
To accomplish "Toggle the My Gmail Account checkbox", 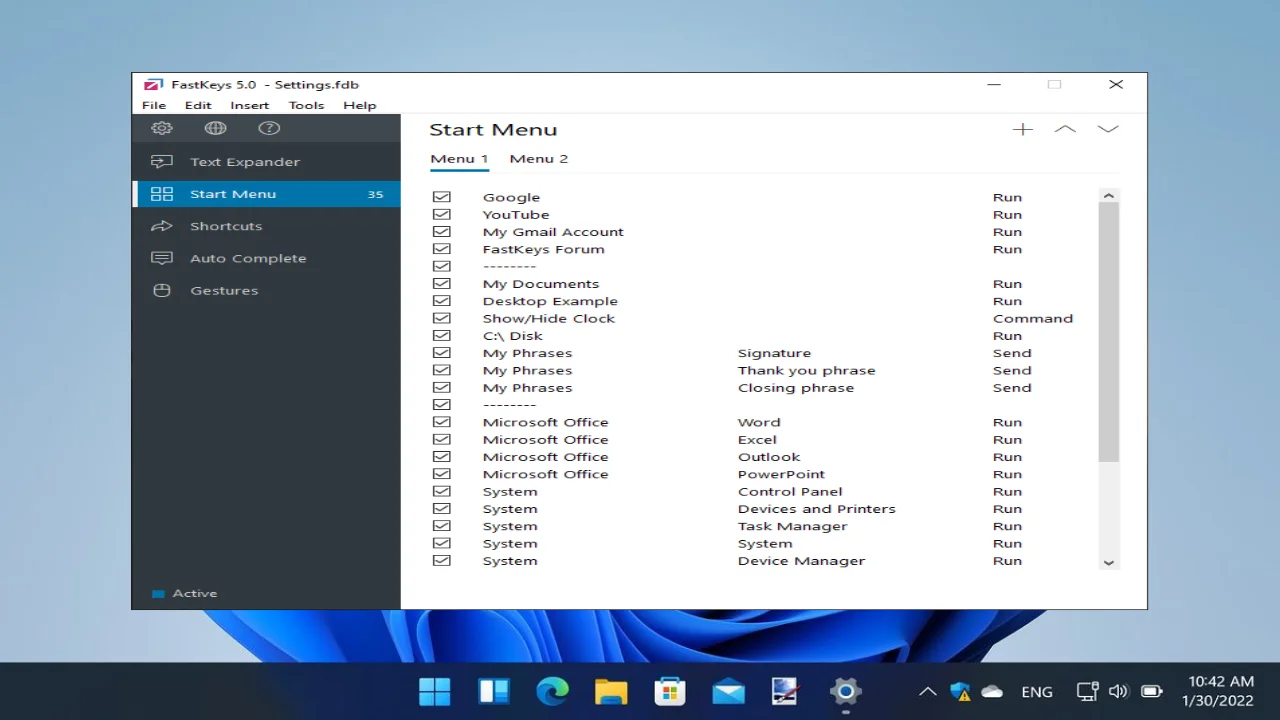I will tap(441, 231).
